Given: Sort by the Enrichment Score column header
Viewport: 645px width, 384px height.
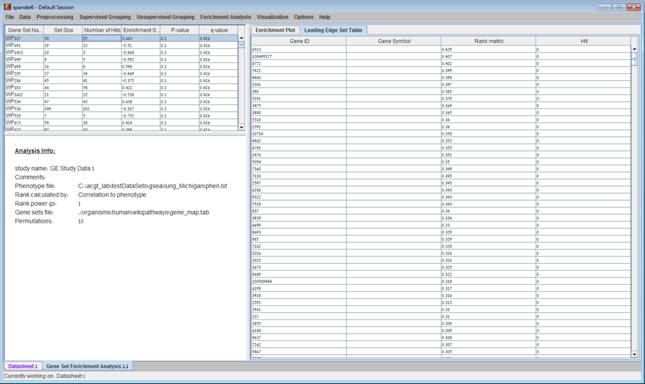Looking at the screenshot, I should 141,30.
